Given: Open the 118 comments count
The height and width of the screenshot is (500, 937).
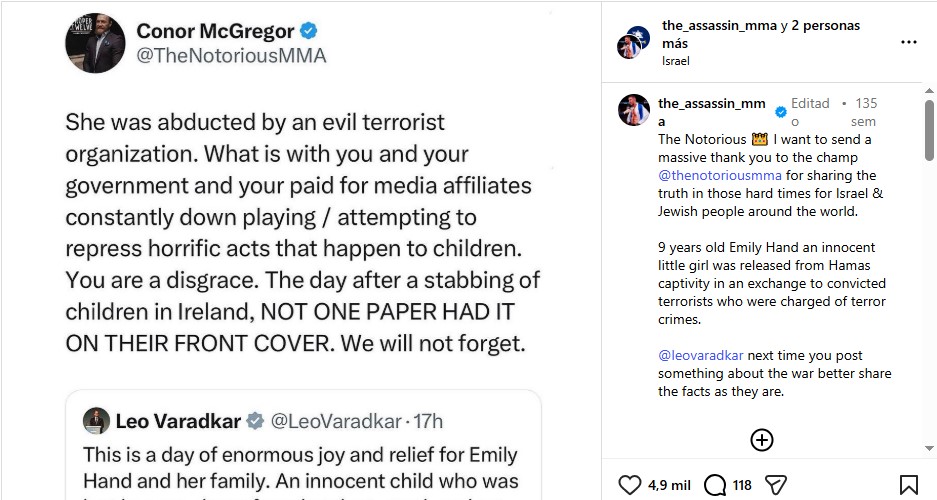Looking at the screenshot, I should 742,485.
